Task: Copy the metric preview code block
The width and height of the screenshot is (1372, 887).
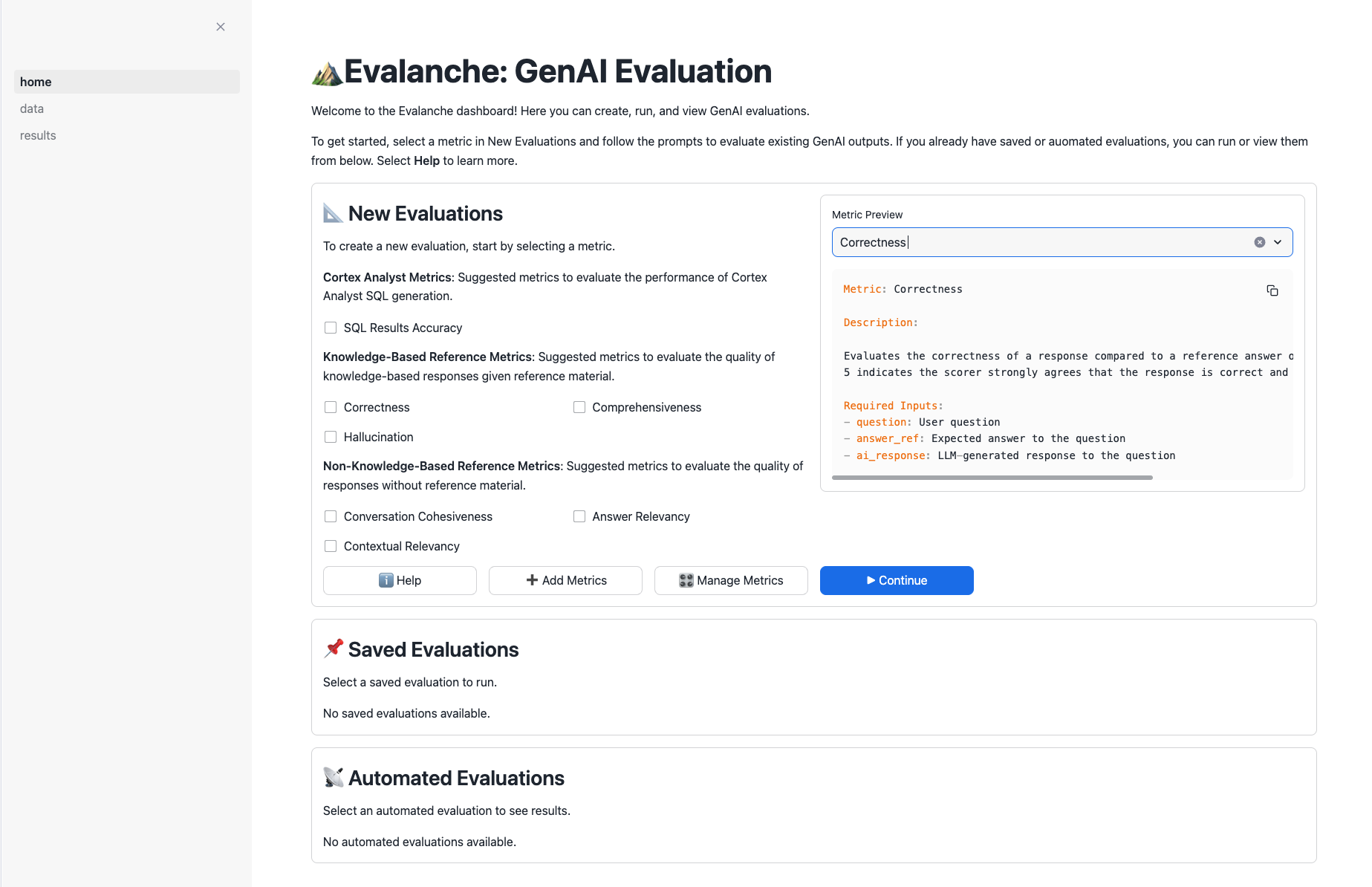Action: [1272, 290]
